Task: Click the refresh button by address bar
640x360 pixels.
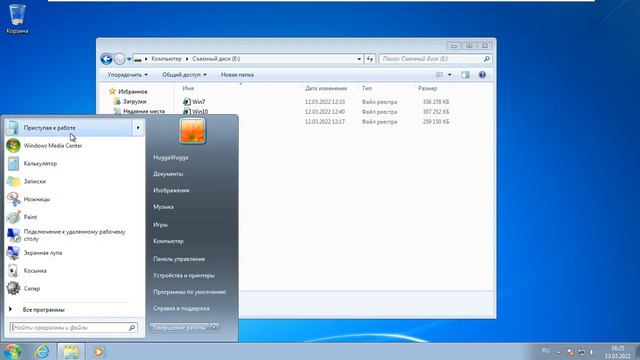Action: [370, 59]
